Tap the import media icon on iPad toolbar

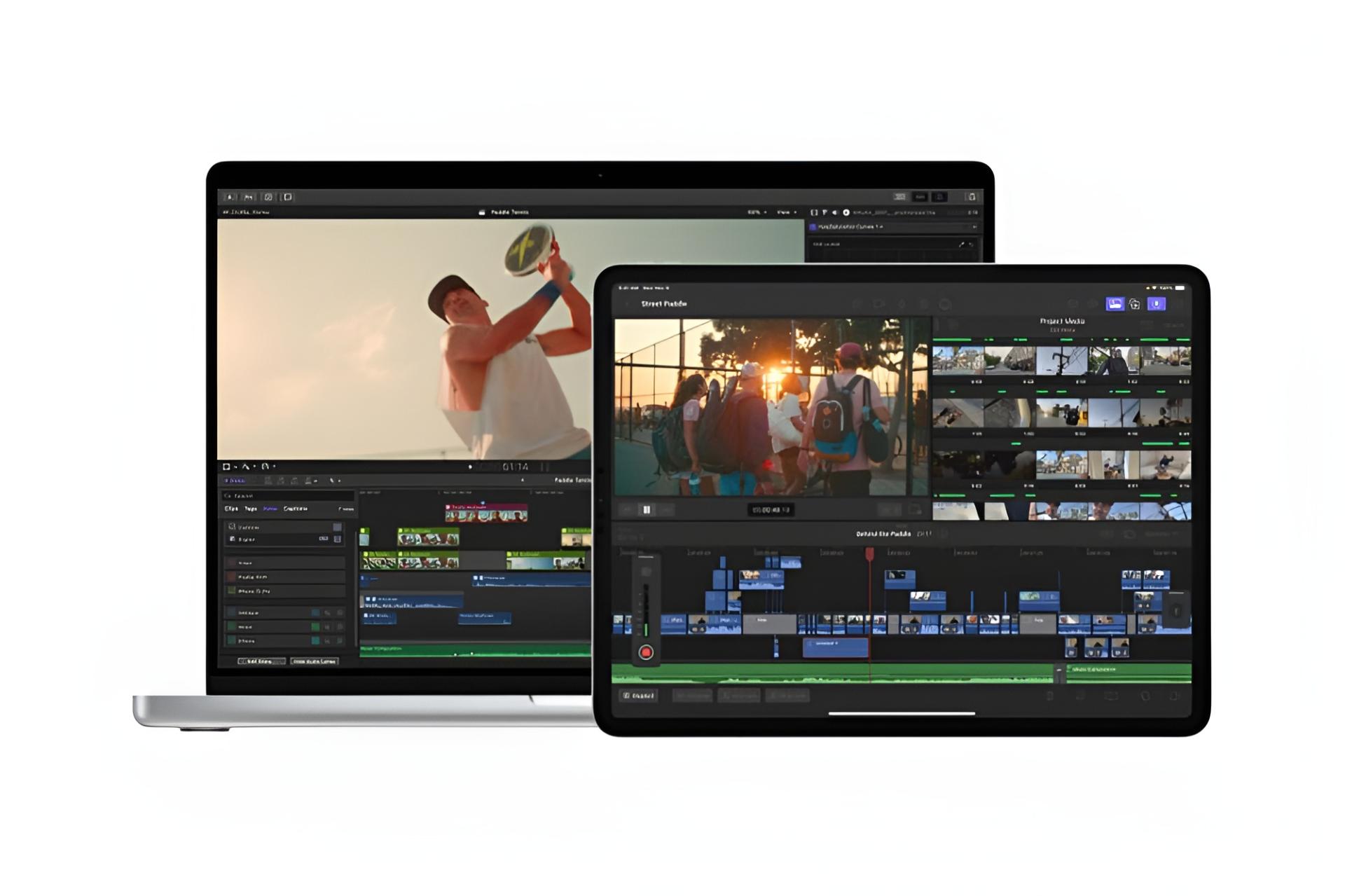(x=1135, y=303)
